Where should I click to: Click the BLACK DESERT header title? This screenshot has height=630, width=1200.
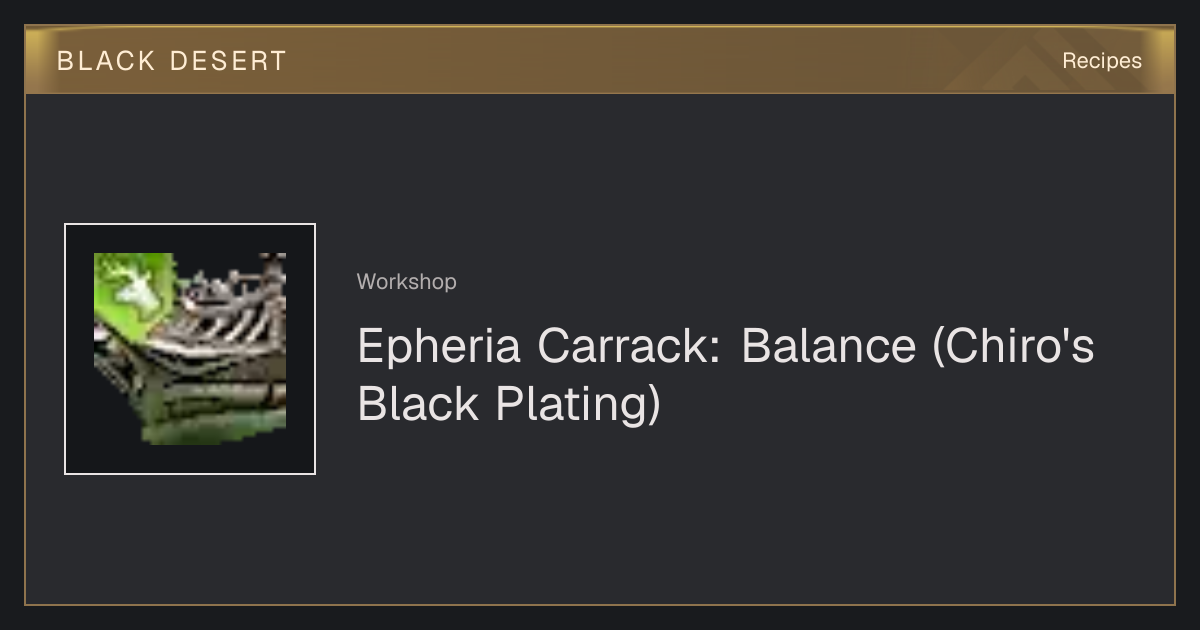[172, 61]
